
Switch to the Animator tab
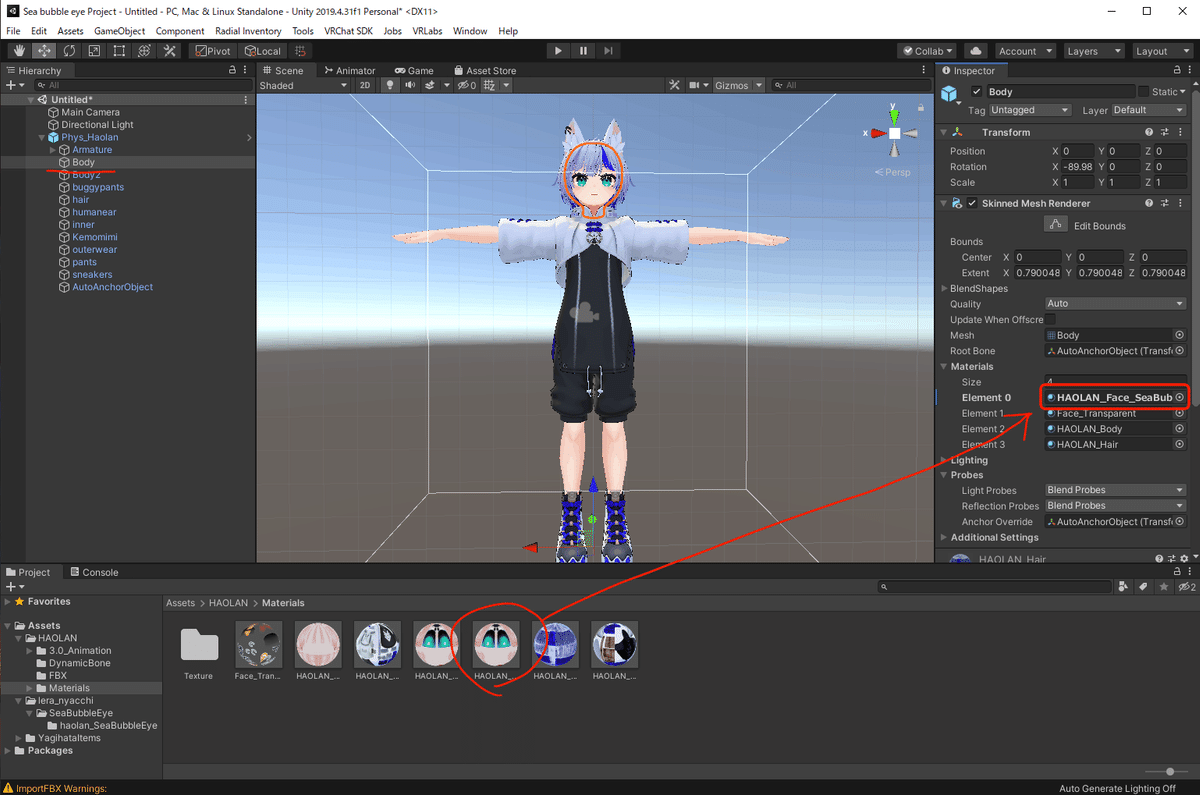(348, 71)
